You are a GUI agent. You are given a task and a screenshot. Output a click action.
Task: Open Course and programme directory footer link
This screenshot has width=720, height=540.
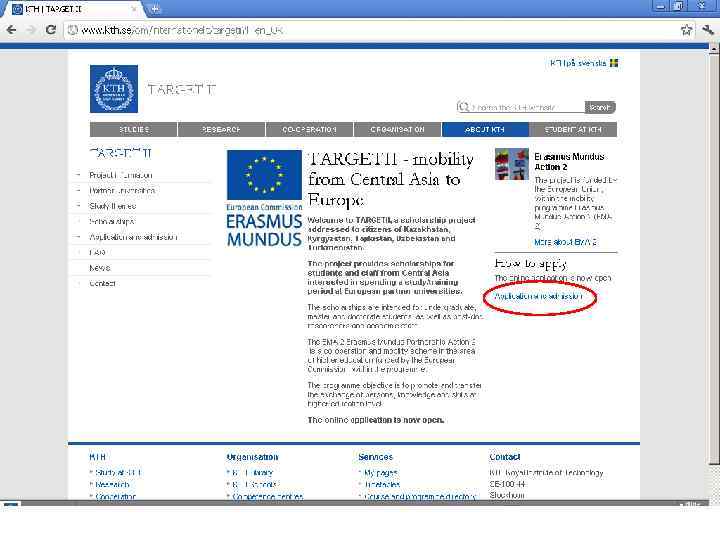420,496
